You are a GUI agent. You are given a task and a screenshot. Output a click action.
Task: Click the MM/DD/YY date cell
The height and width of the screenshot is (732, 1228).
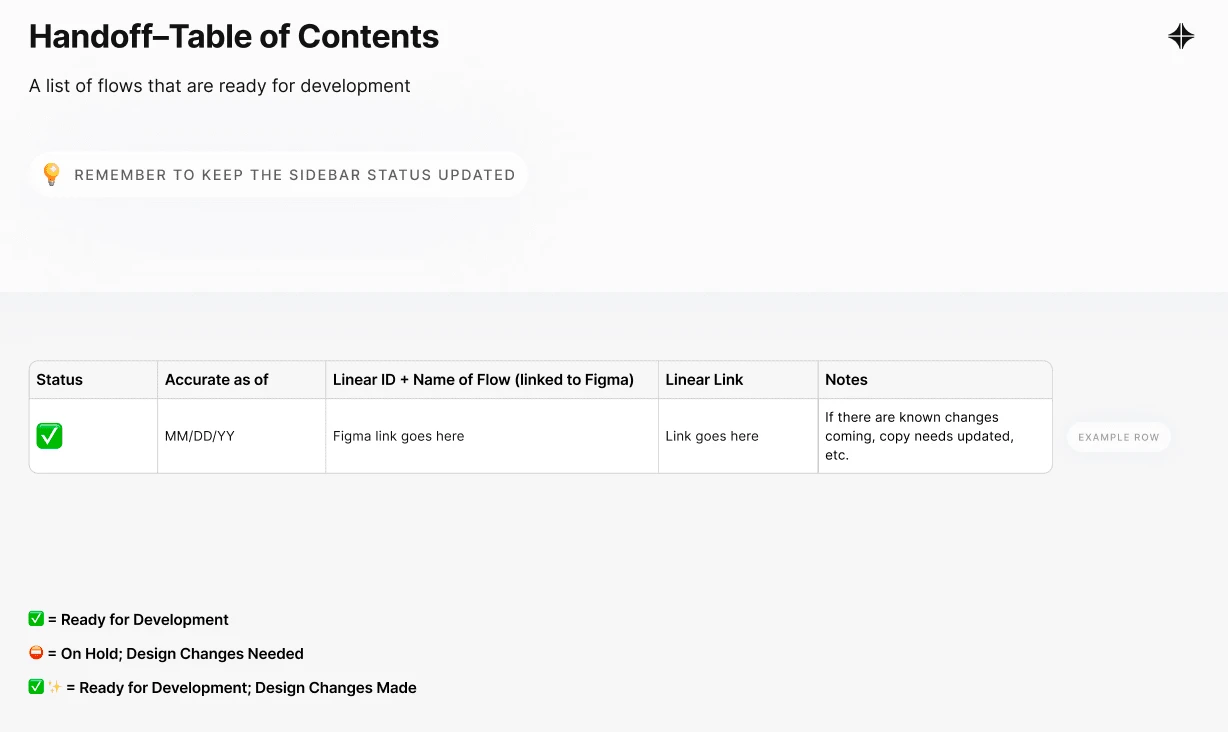point(200,436)
